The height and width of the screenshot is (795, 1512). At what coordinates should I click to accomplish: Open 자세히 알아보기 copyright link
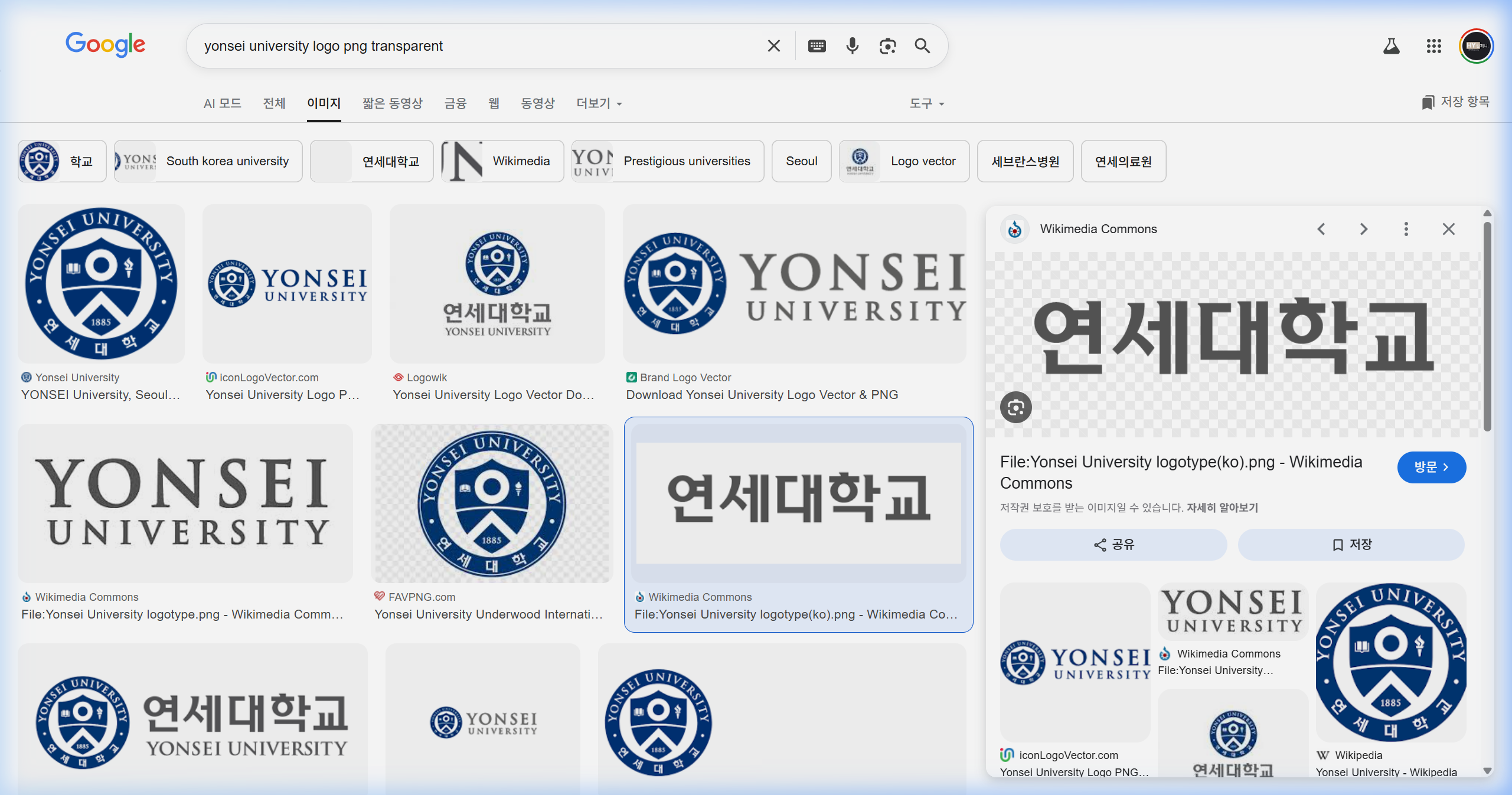click(x=1222, y=508)
